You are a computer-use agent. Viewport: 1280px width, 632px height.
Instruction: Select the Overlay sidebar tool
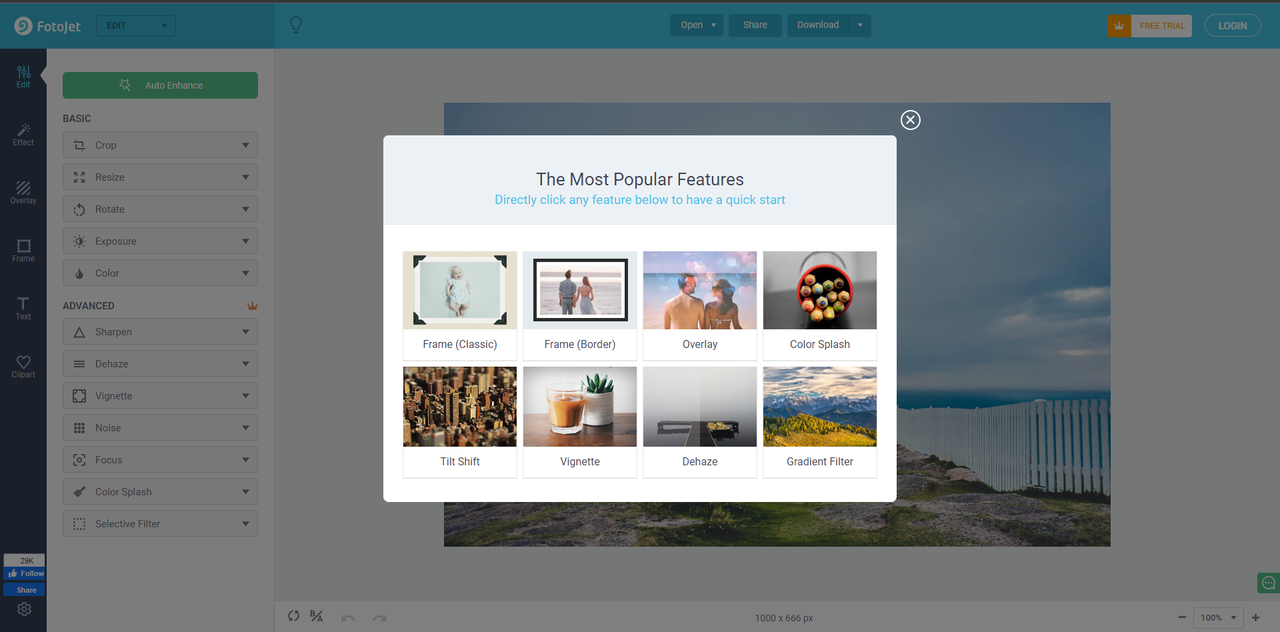pyautogui.click(x=23, y=192)
